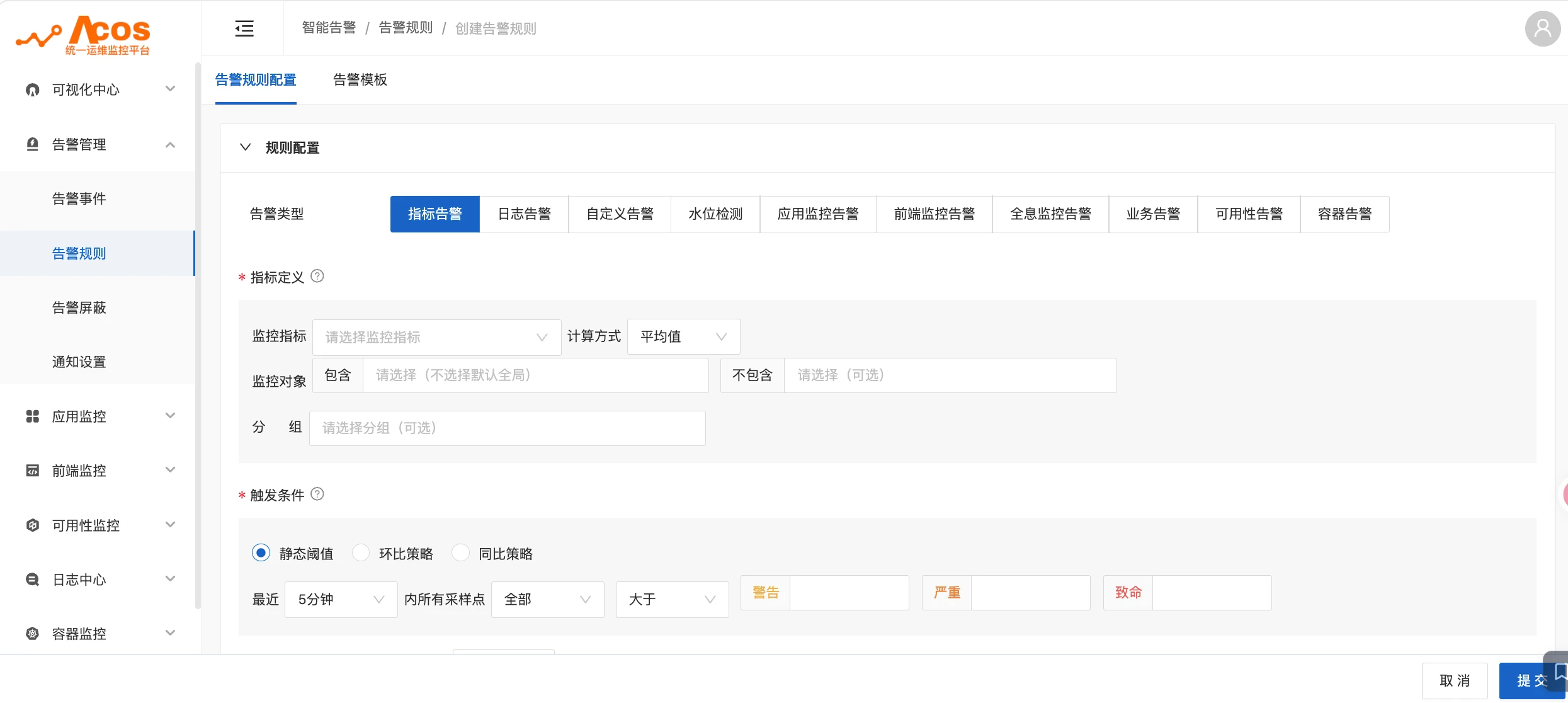Image resolution: width=1568 pixels, height=703 pixels.
Task: Click the 告警管理 bell icon
Action: click(32, 144)
